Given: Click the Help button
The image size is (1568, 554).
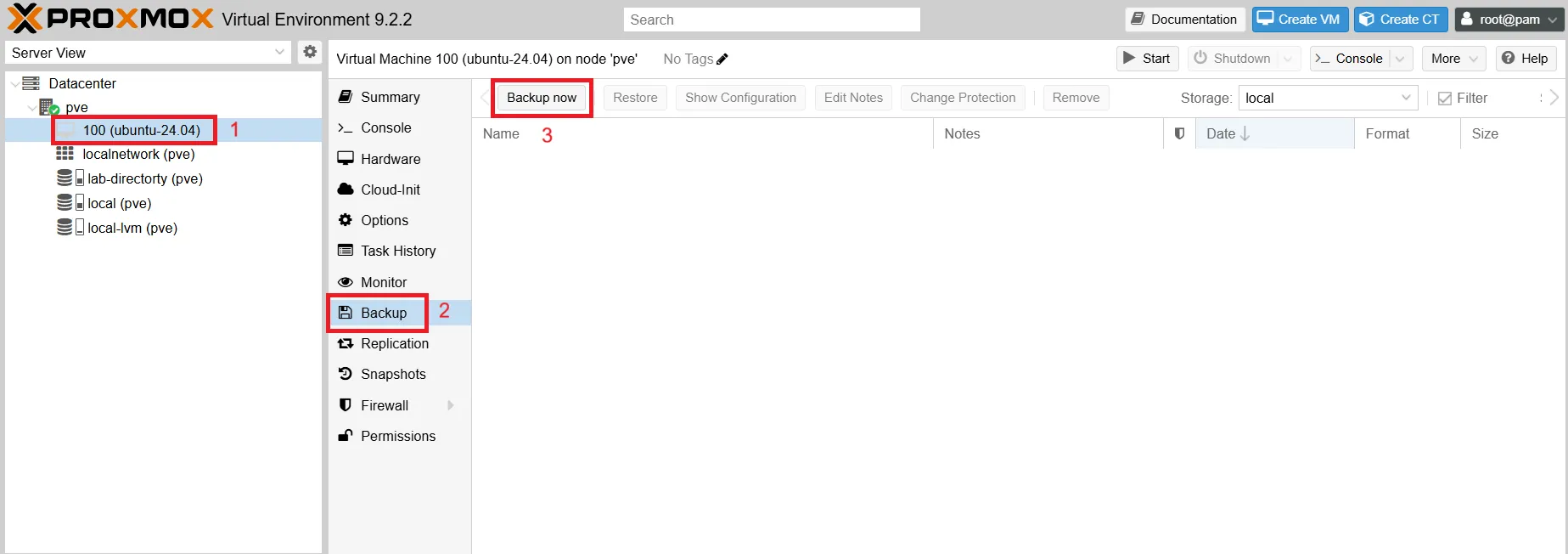Looking at the screenshot, I should 1526,59.
